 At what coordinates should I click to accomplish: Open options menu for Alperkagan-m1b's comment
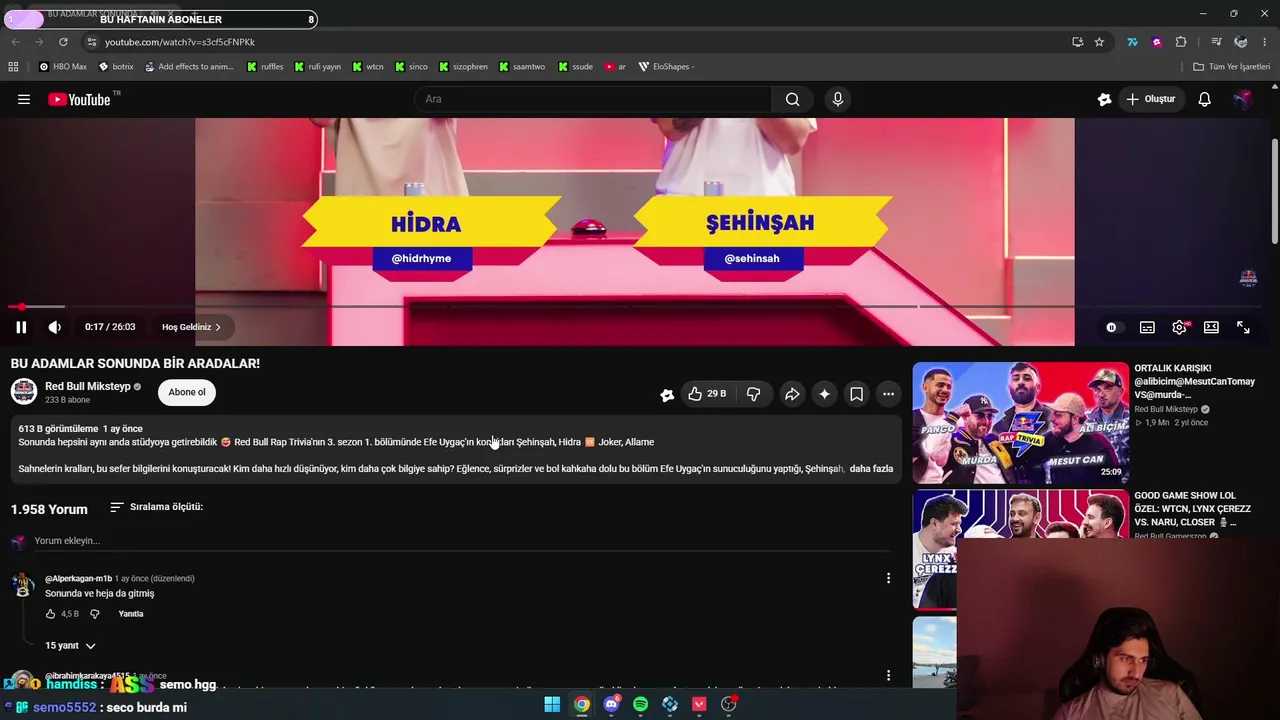[x=888, y=578]
